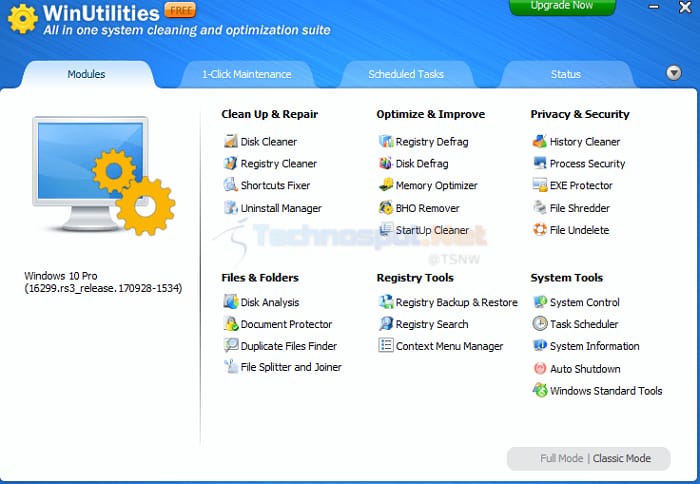Launch Memory Optimizer icon
The image size is (700, 484).
pos(386,184)
